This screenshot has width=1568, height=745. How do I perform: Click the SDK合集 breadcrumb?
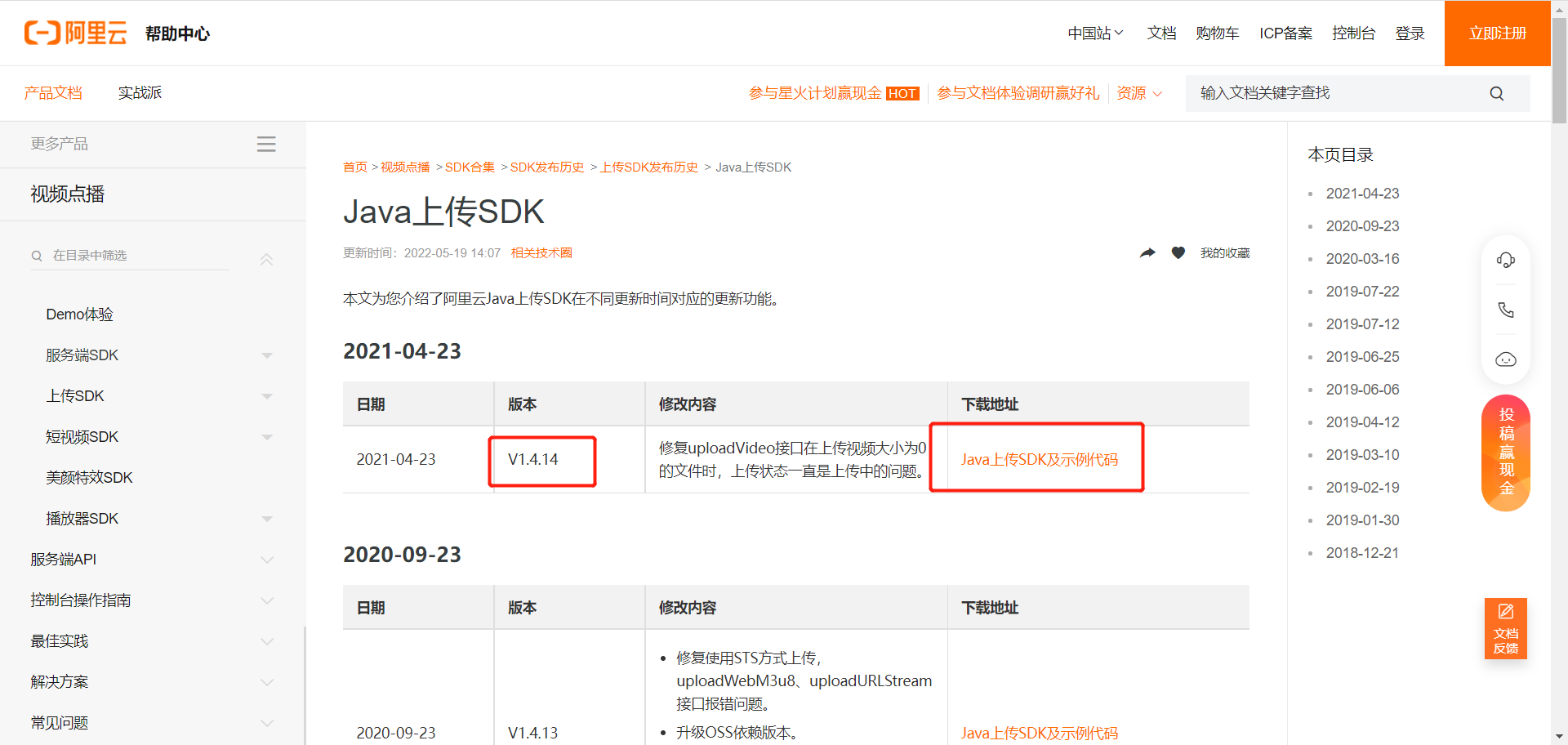tap(470, 167)
